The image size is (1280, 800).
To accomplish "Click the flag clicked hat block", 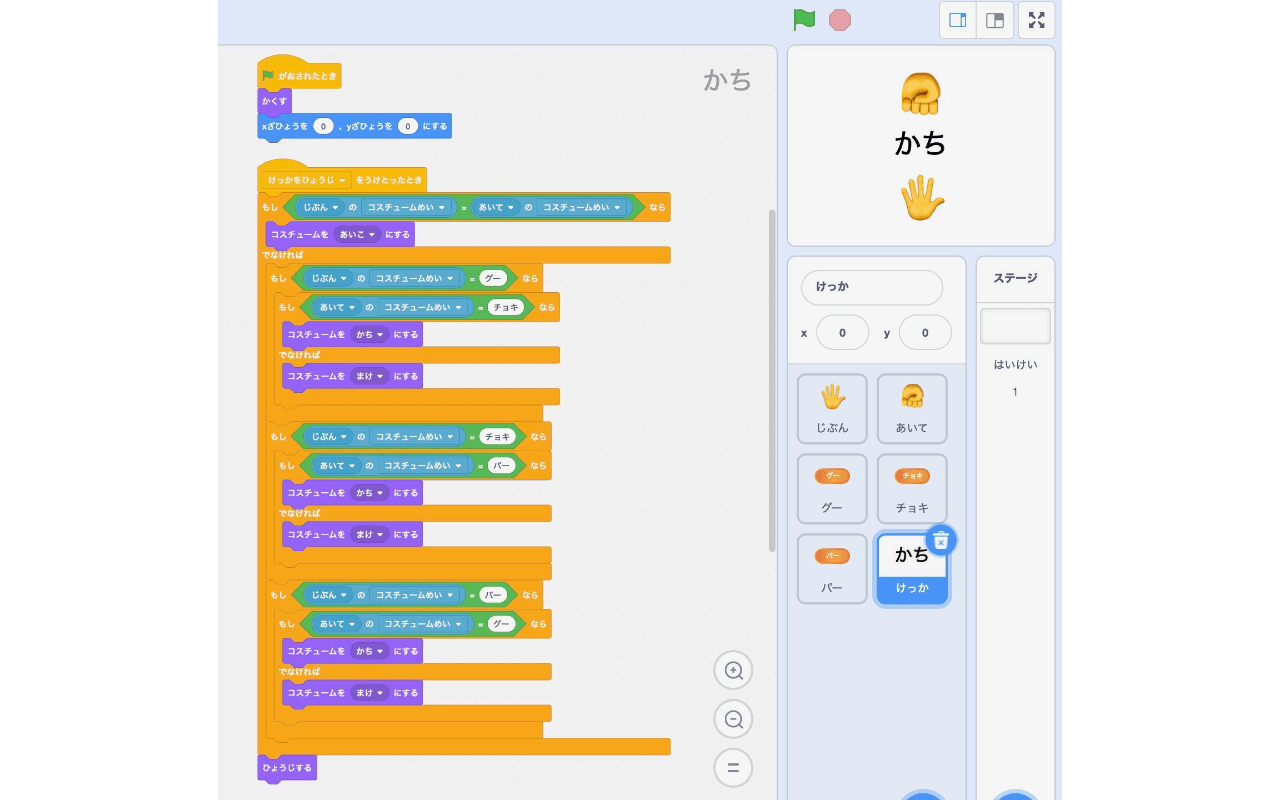I will point(299,75).
